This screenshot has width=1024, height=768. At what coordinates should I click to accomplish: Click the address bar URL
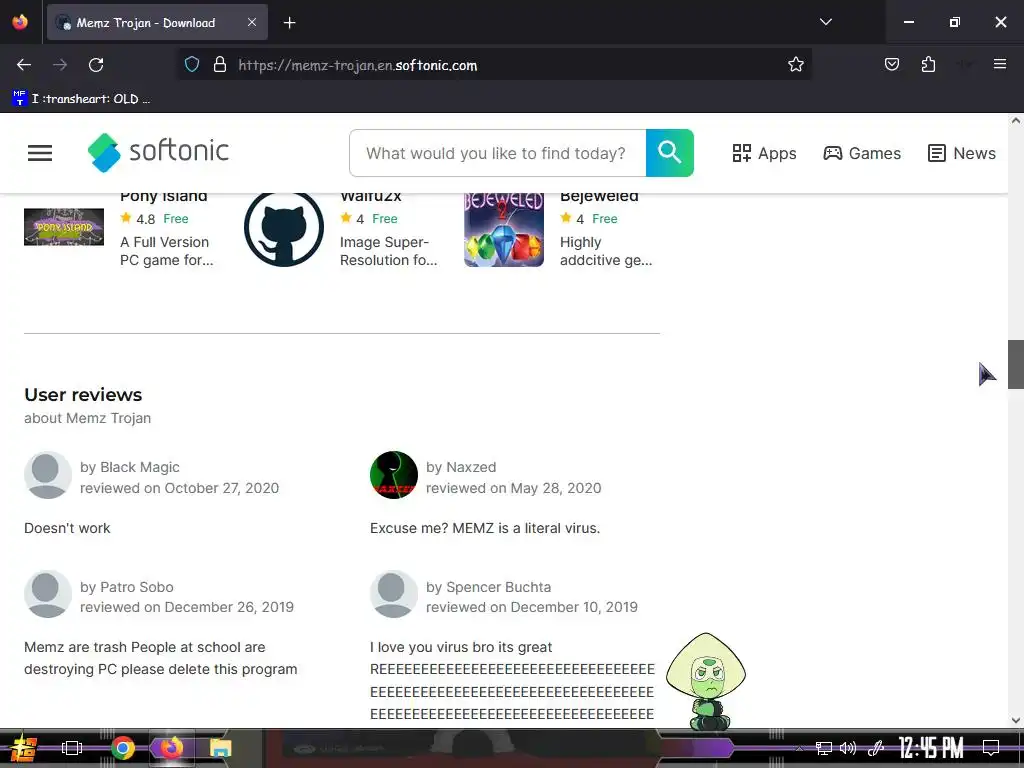[x=357, y=65]
